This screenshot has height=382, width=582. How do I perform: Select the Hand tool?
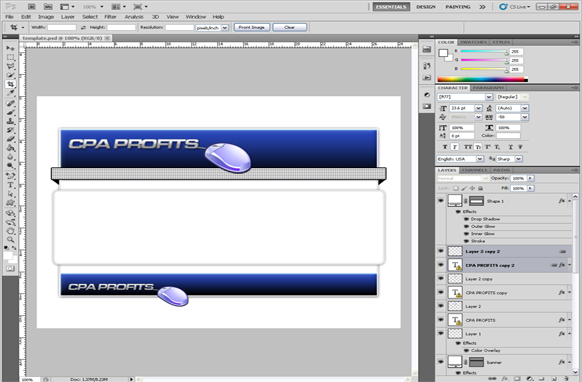click(10, 231)
